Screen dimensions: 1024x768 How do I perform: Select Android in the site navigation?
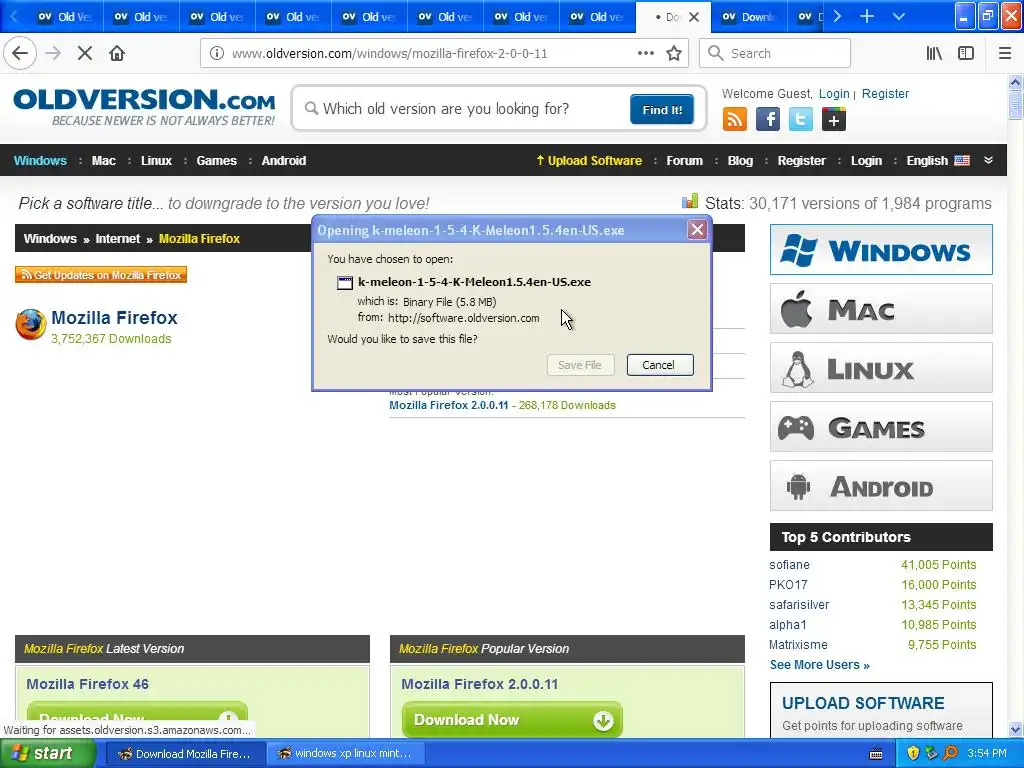[283, 161]
